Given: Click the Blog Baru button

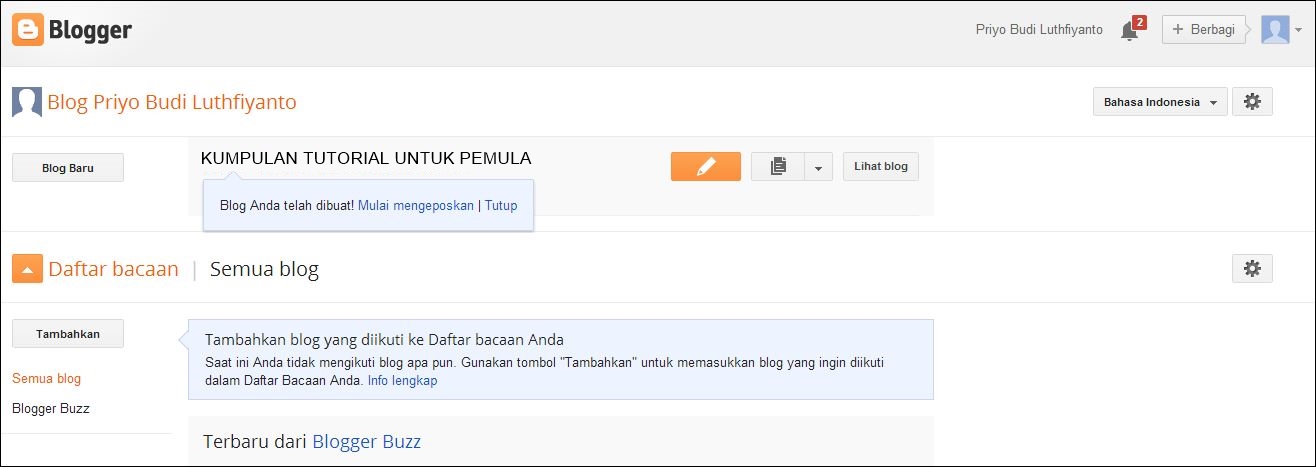Looking at the screenshot, I should (x=68, y=168).
